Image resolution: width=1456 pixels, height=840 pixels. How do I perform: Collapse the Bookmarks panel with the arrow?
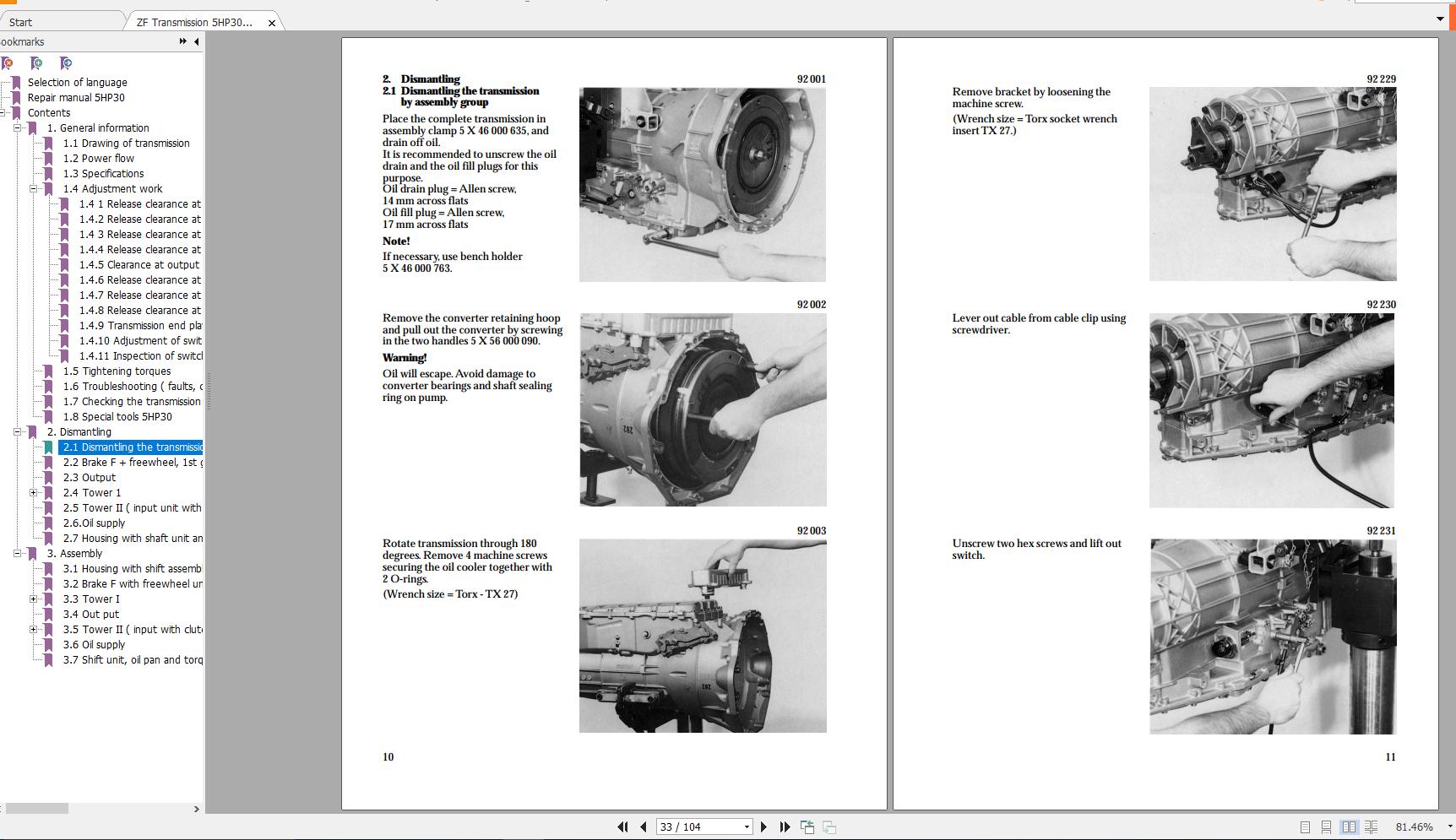(196, 41)
